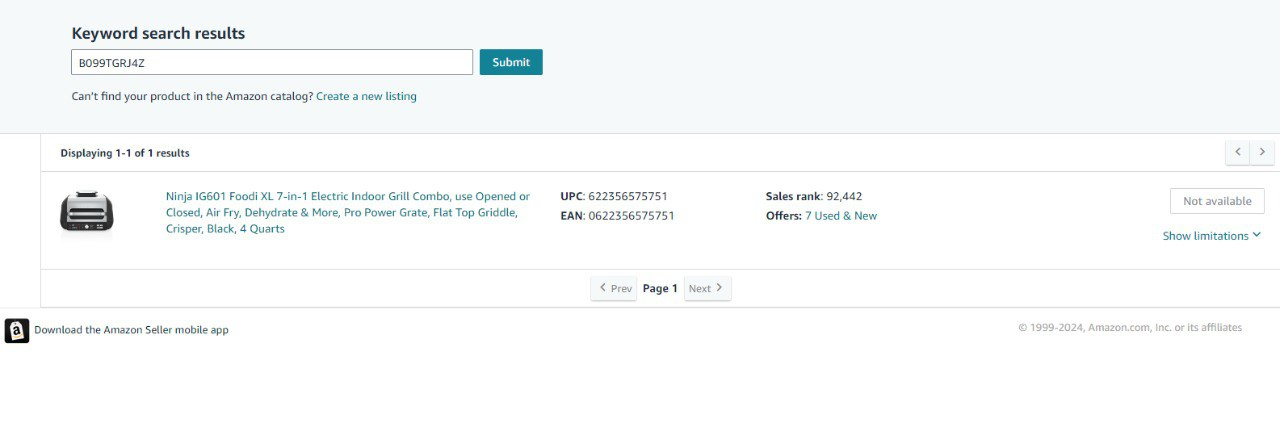The width and height of the screenshot is (1280, 423).
Task: Click the Displaying 1-1 of 1 results text
Action: pyautogui.click(x=125, y=153)
